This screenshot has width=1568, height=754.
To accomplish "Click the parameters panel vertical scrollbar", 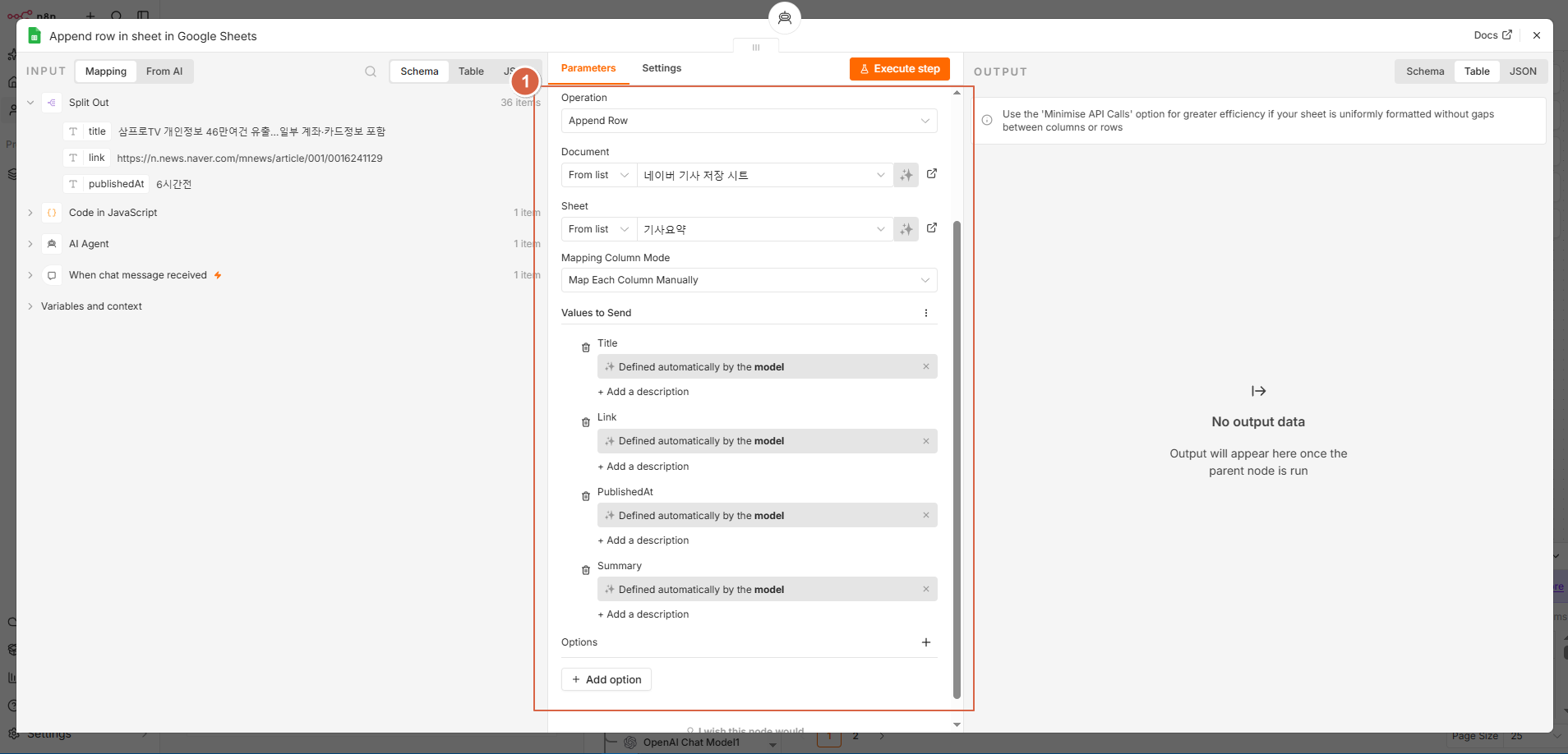I will coord(957,460).
